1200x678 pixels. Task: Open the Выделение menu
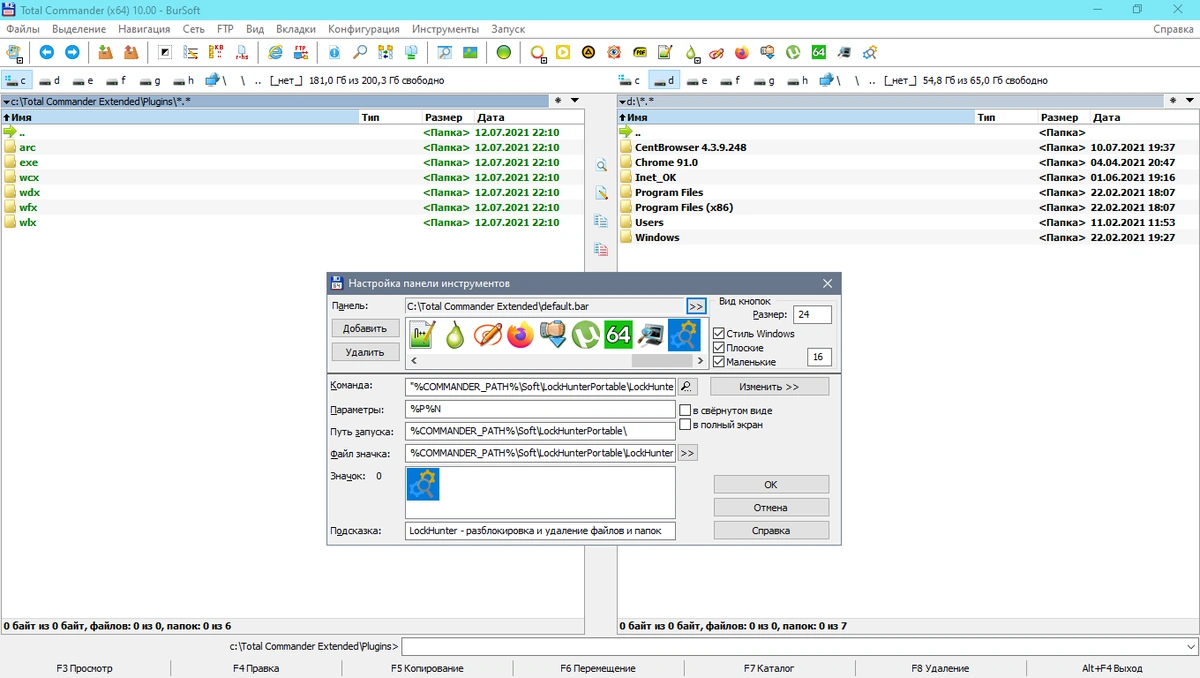pos(79,29)
